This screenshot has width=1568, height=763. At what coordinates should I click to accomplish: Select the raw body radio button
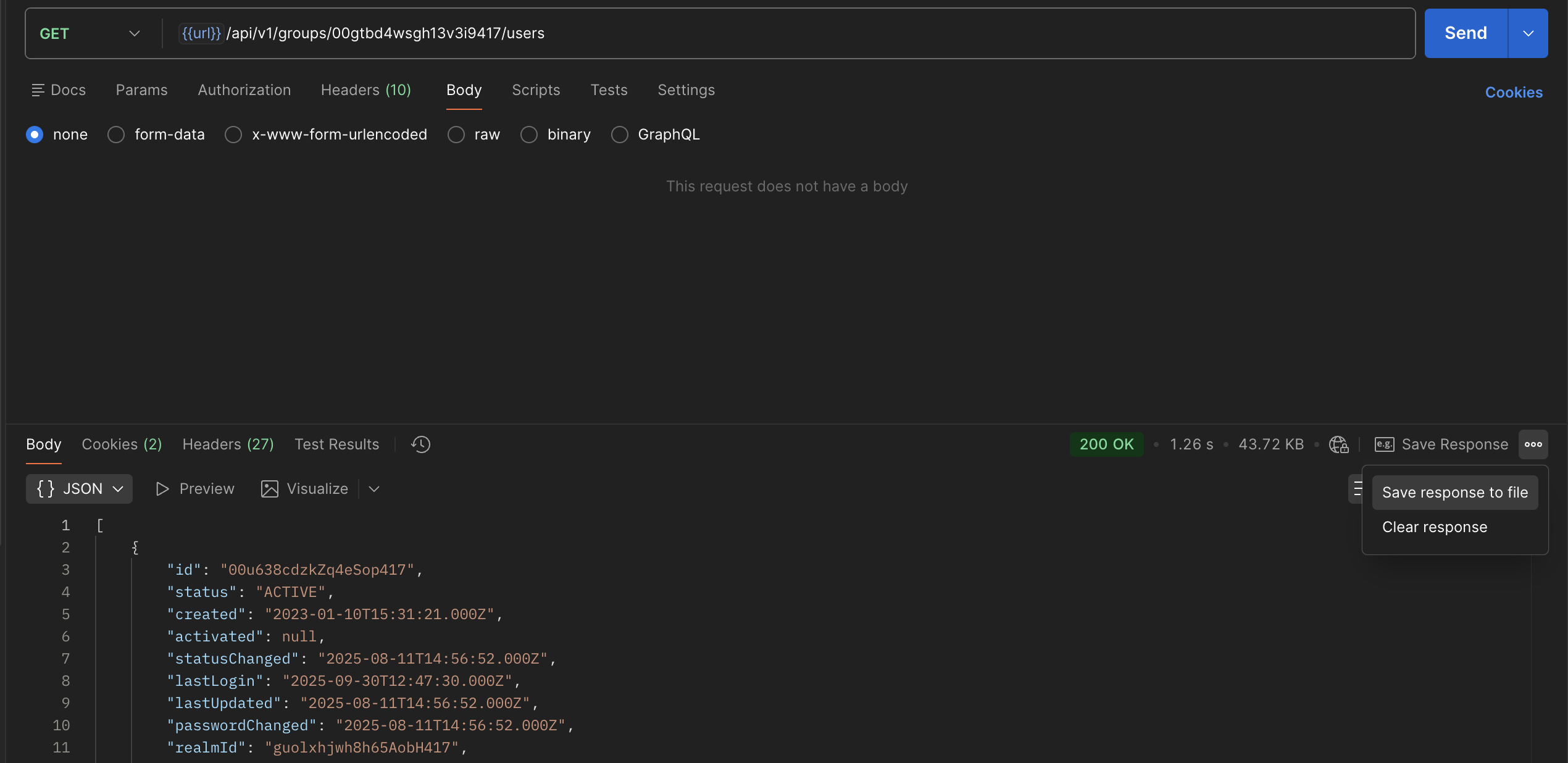(456, 135)
